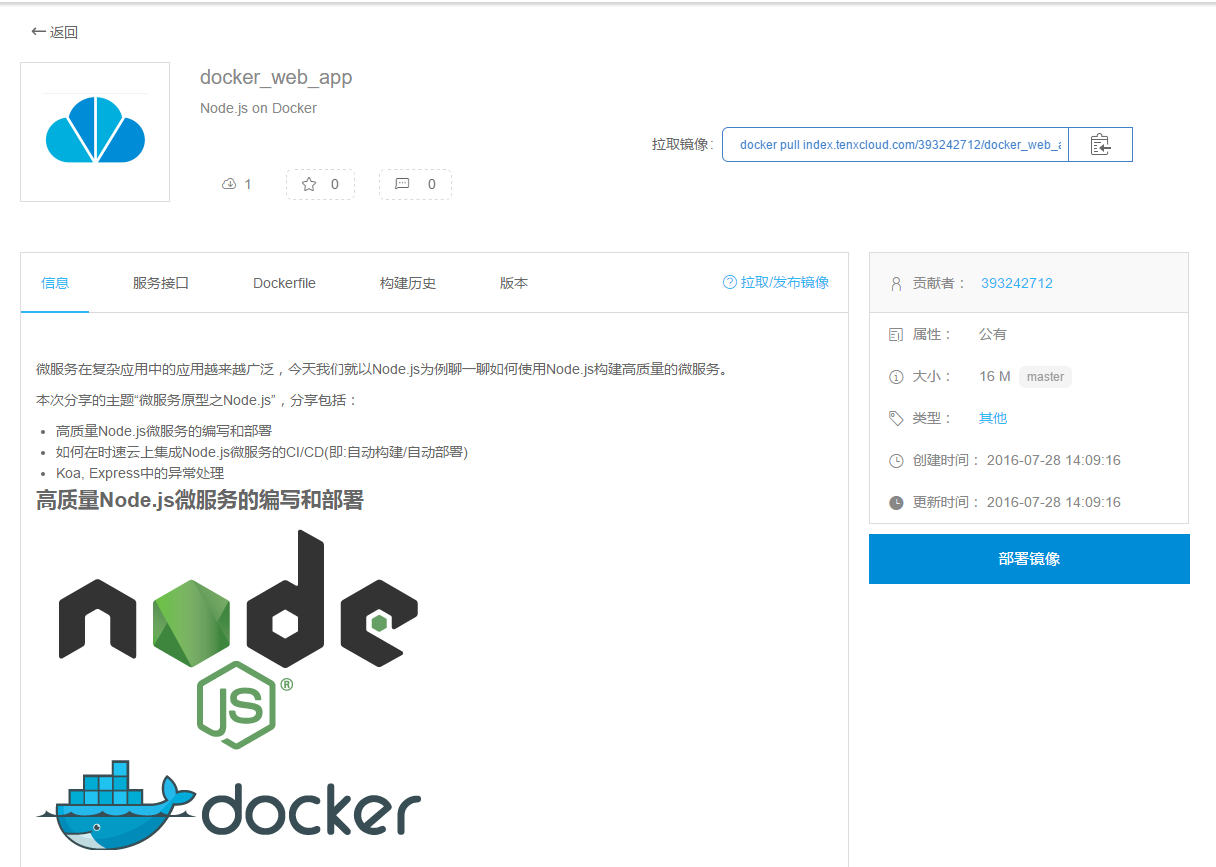
Task: Switch to the Dockerfile tab
Action: [284, 283]
